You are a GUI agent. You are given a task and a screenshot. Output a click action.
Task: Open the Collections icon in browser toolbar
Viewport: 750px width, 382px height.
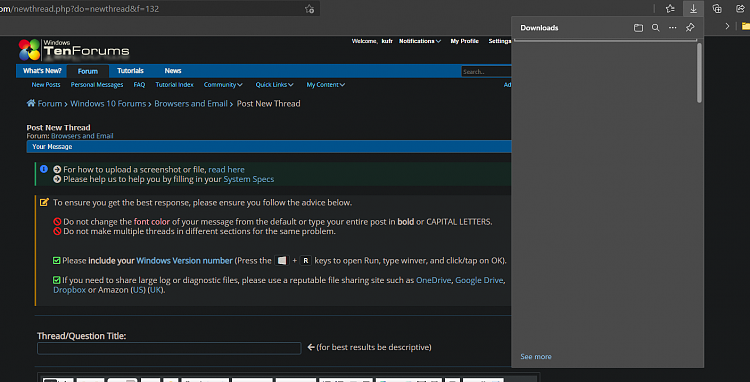717,9
